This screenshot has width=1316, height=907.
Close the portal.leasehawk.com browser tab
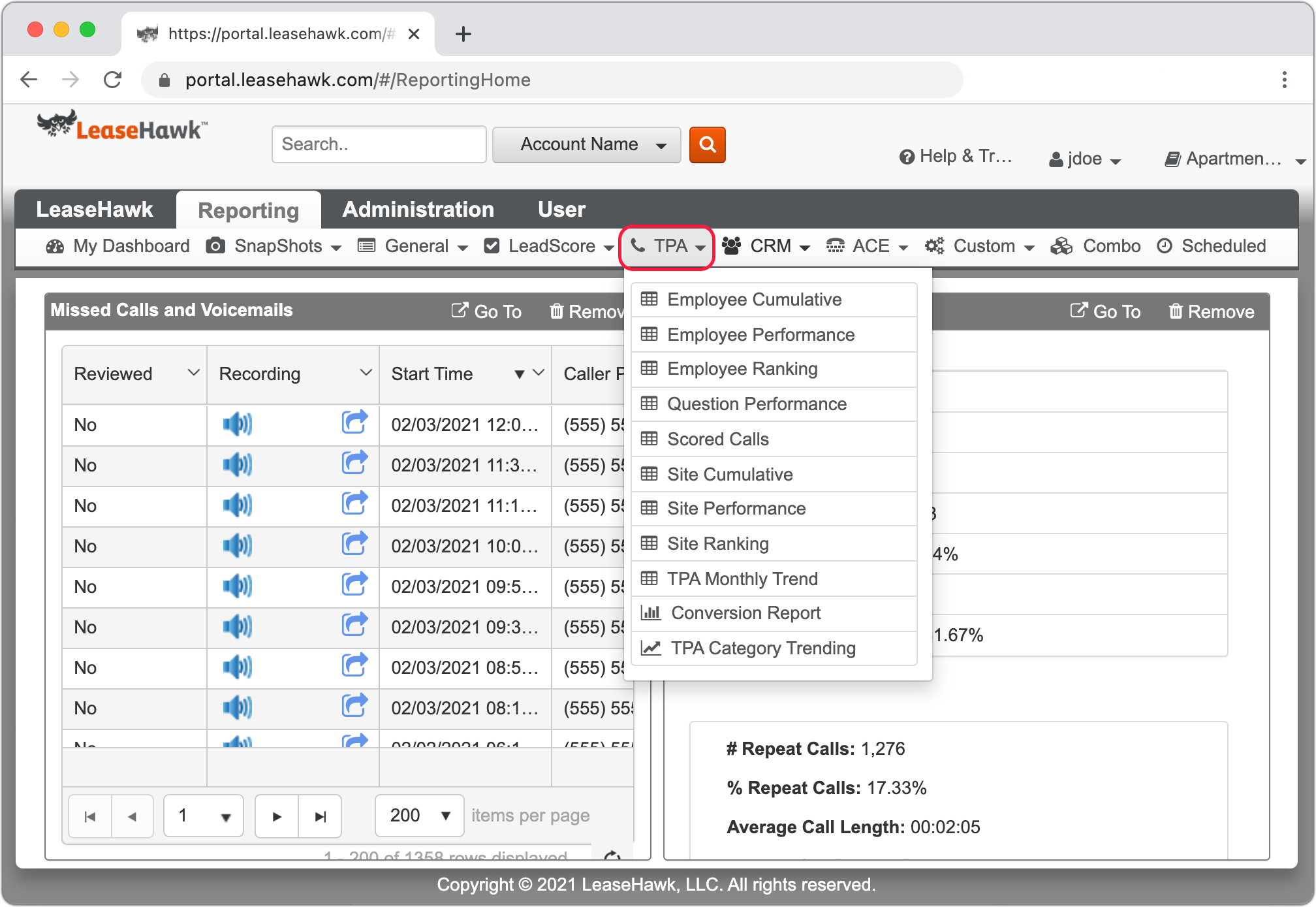click(414, 34)
